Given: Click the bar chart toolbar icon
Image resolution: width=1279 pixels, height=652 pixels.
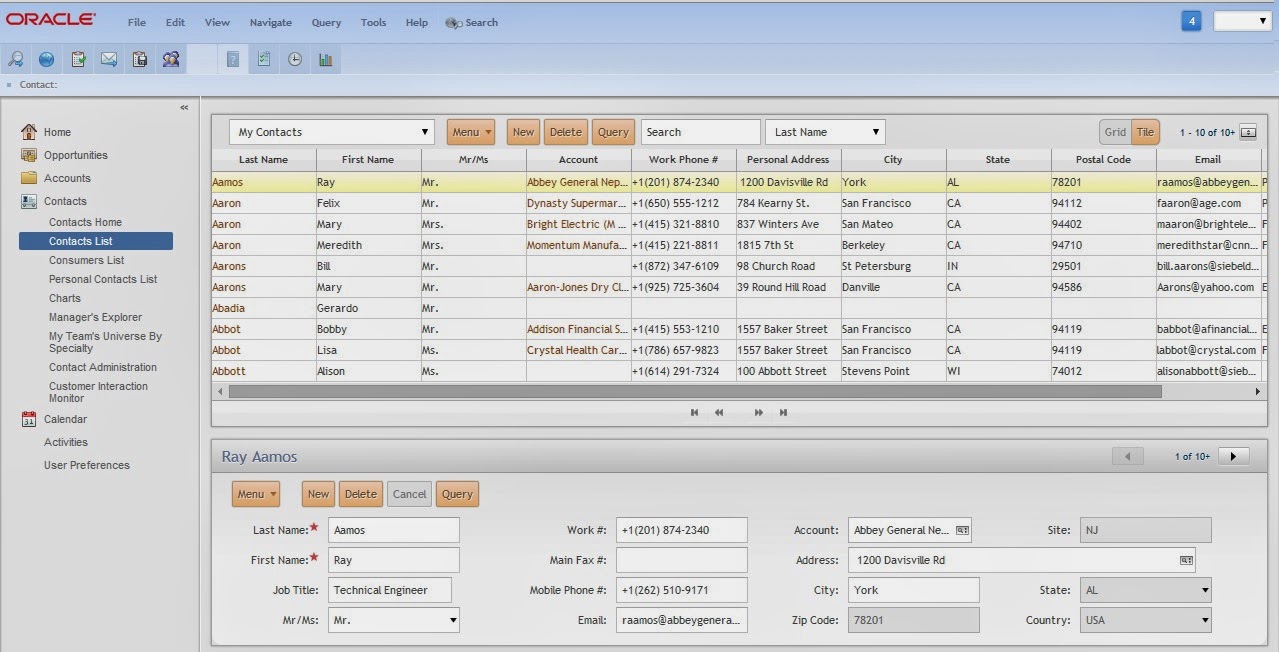Looking at the screenshot, I should (x=325, y=59).
